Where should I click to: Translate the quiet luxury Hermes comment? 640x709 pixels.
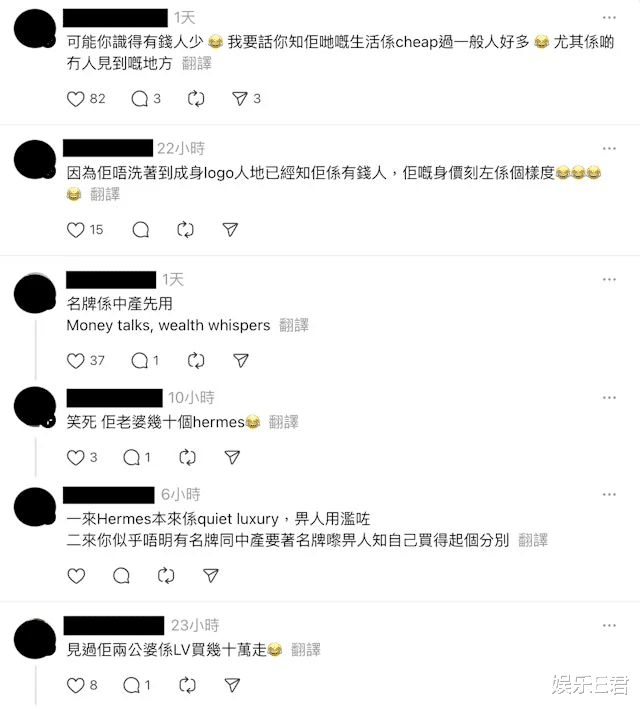533,540
